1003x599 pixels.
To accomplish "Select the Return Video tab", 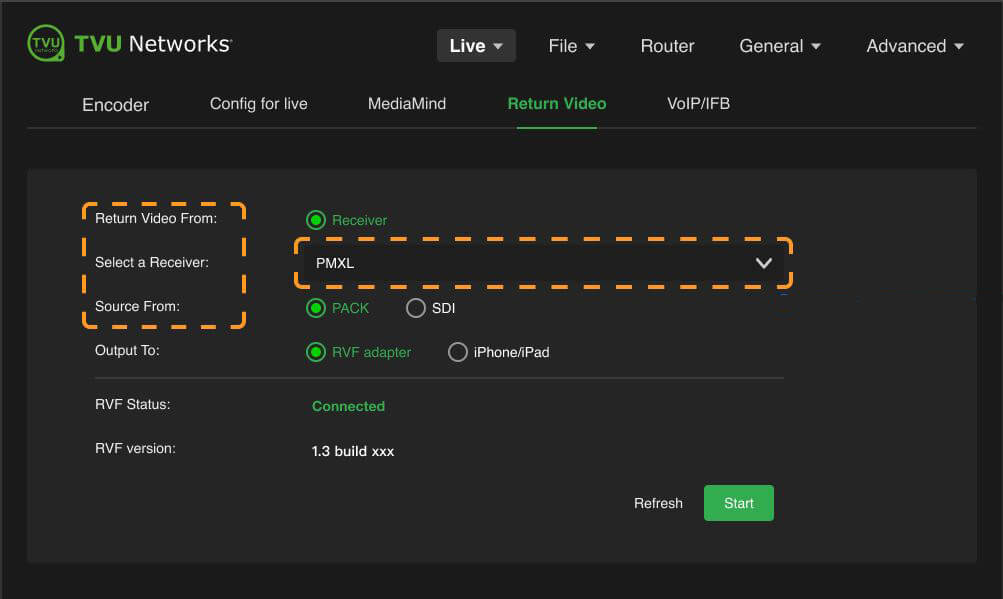I will (557, 104).
